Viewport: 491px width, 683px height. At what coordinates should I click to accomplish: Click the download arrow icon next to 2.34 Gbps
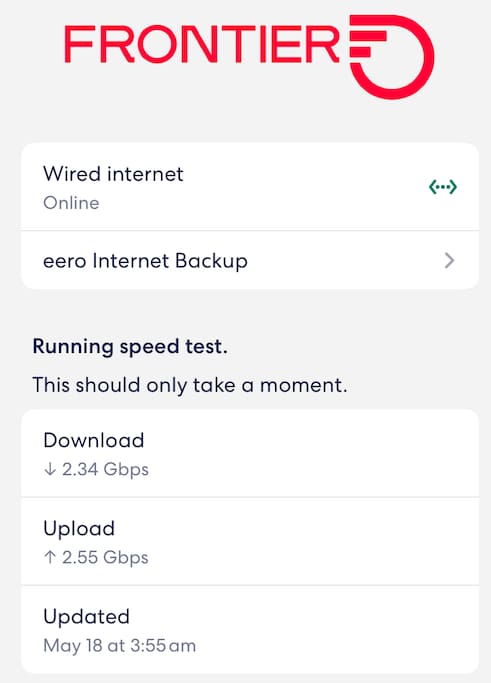coord(50,469)
